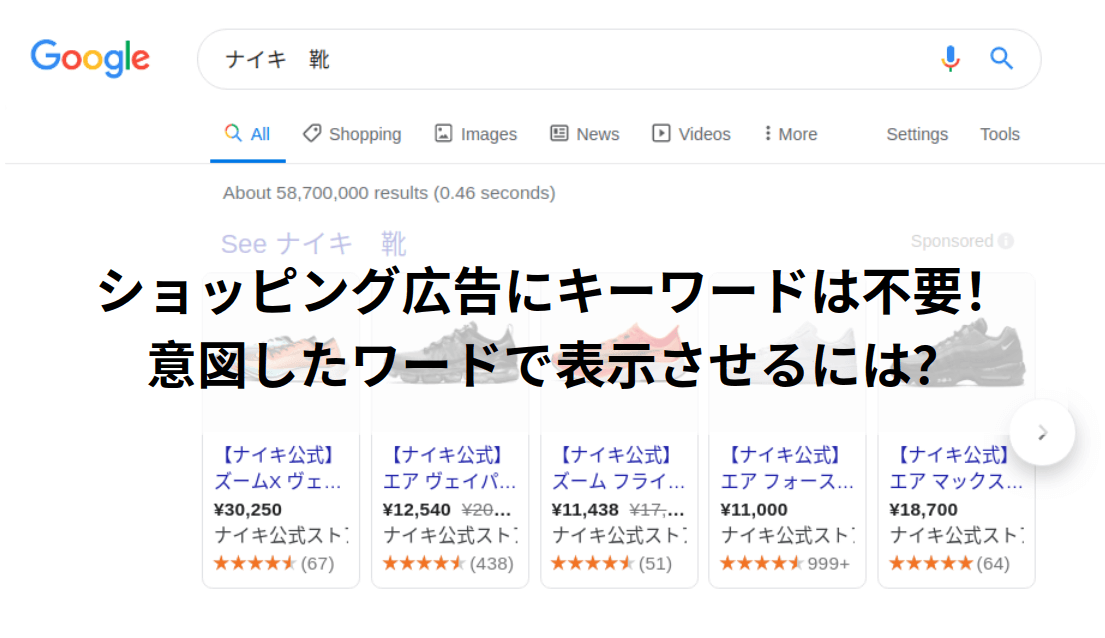This screenshot has height=638, width=1105.
Task: Start voice search with the microphone icon
Action: click(x=949, y=59)
